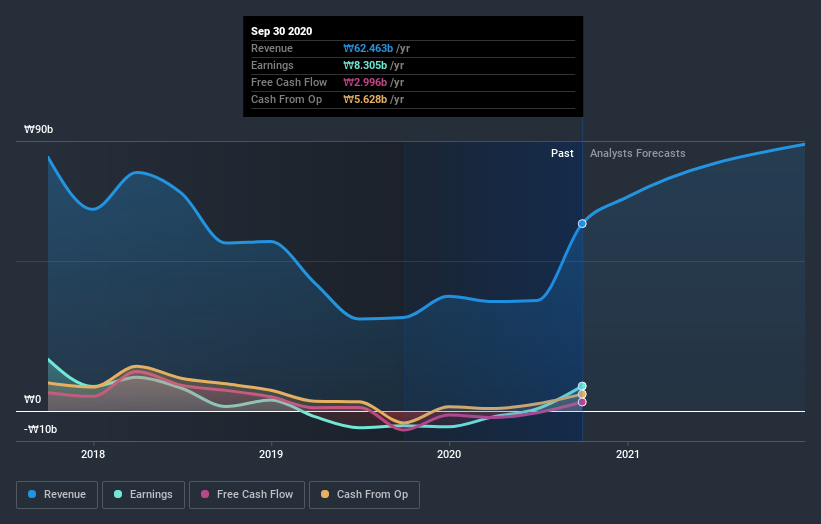
Task: Select the pink Free Cash Flow data point marker
Action: point(582,402)
